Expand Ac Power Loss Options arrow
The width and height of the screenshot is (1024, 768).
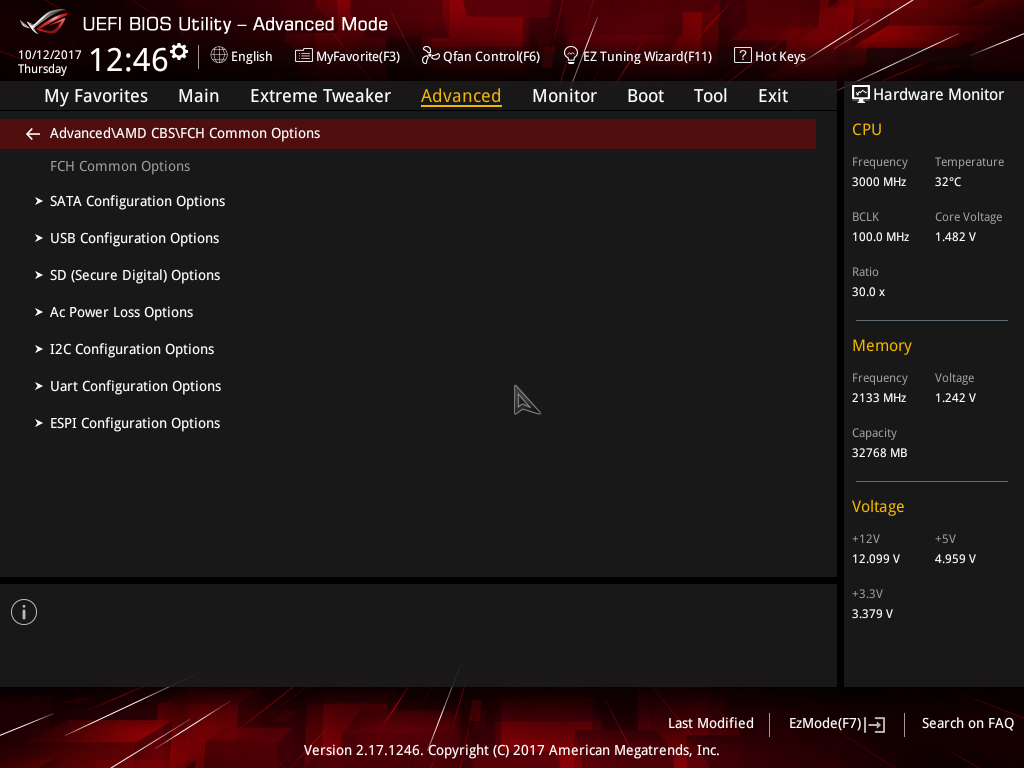pyautogui.click(x=39, y=312)
